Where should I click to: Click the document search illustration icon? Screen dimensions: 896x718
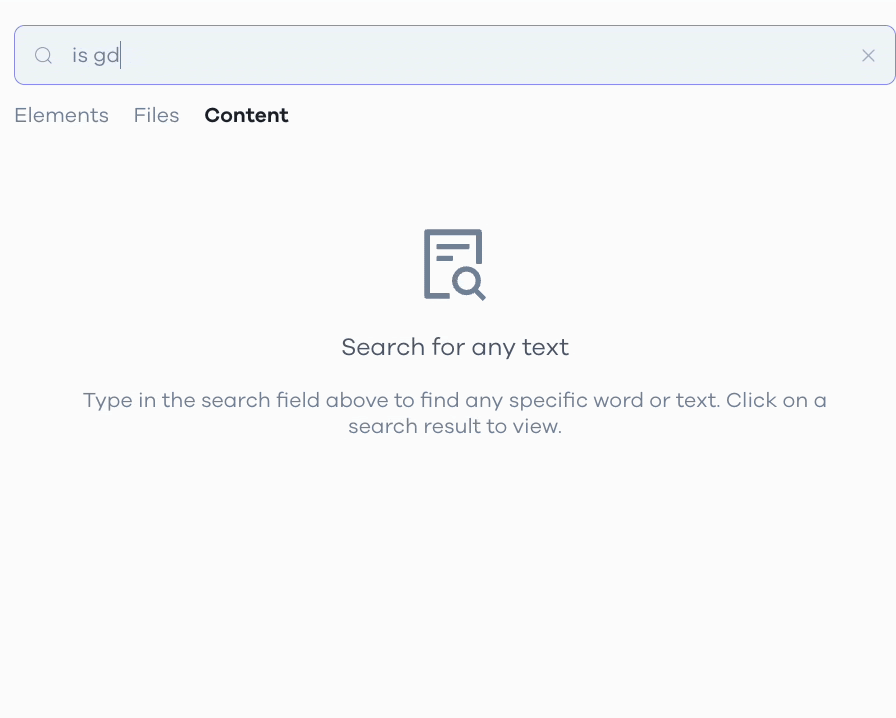coord(454,265)
